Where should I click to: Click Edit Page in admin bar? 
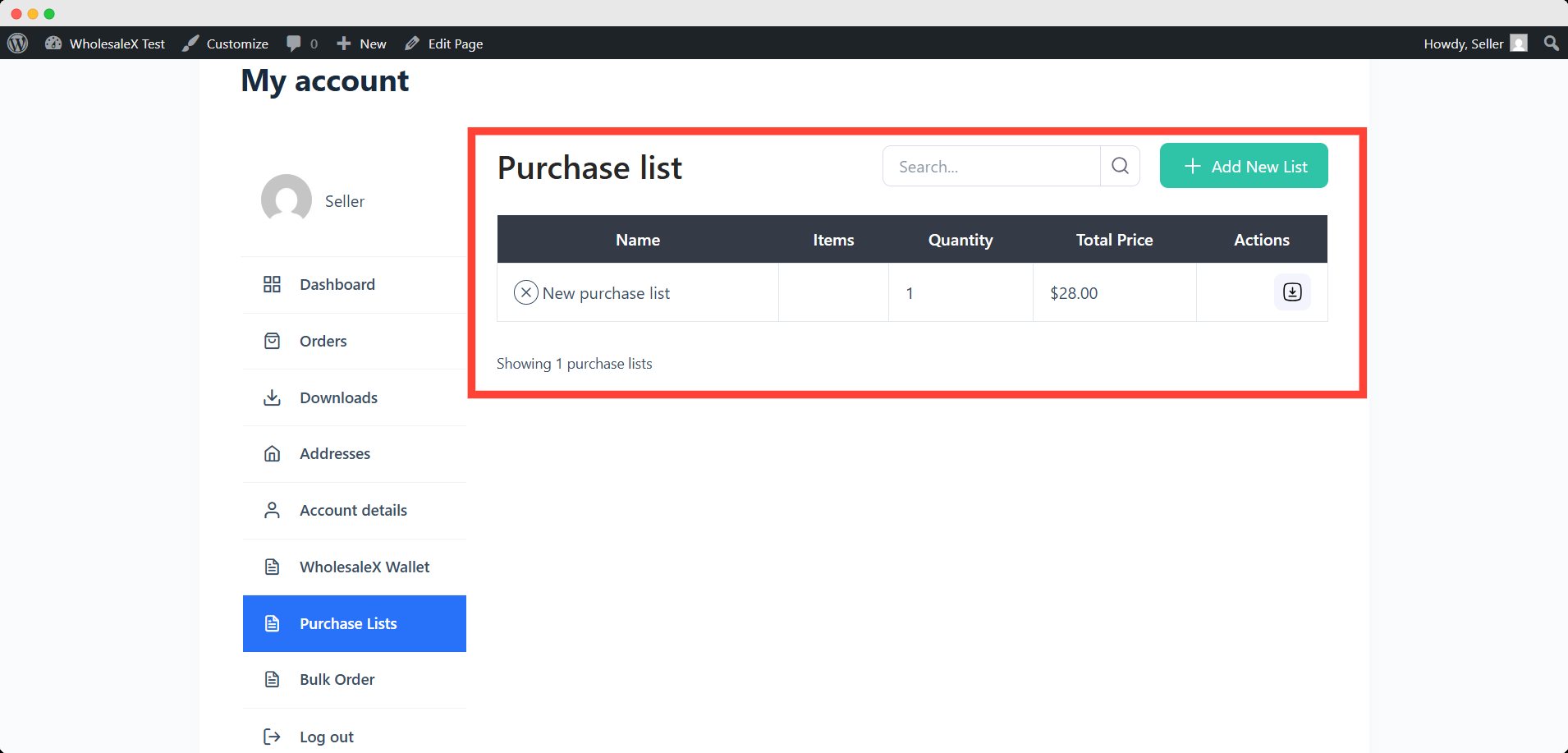[x=444, y=44]
